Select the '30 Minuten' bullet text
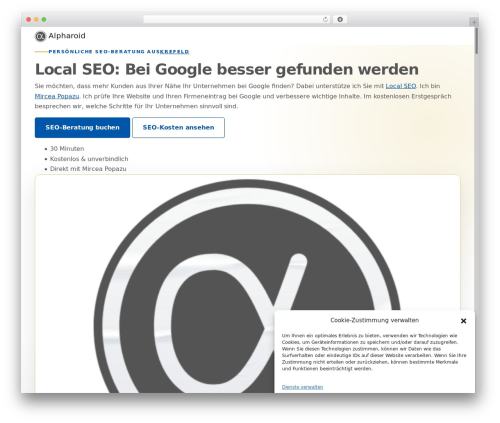This screenshot has height=423, width=500. point(67,149)
